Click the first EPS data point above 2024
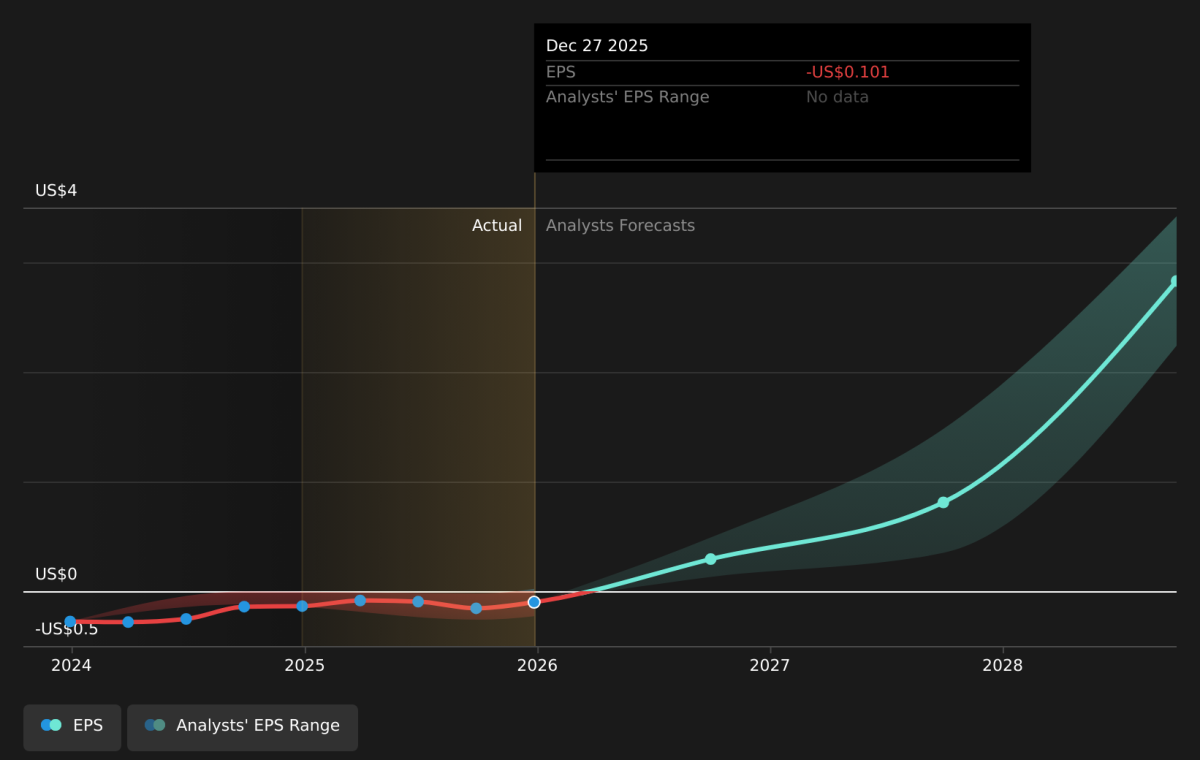1200x760 pixels. [x=70, y=622]
